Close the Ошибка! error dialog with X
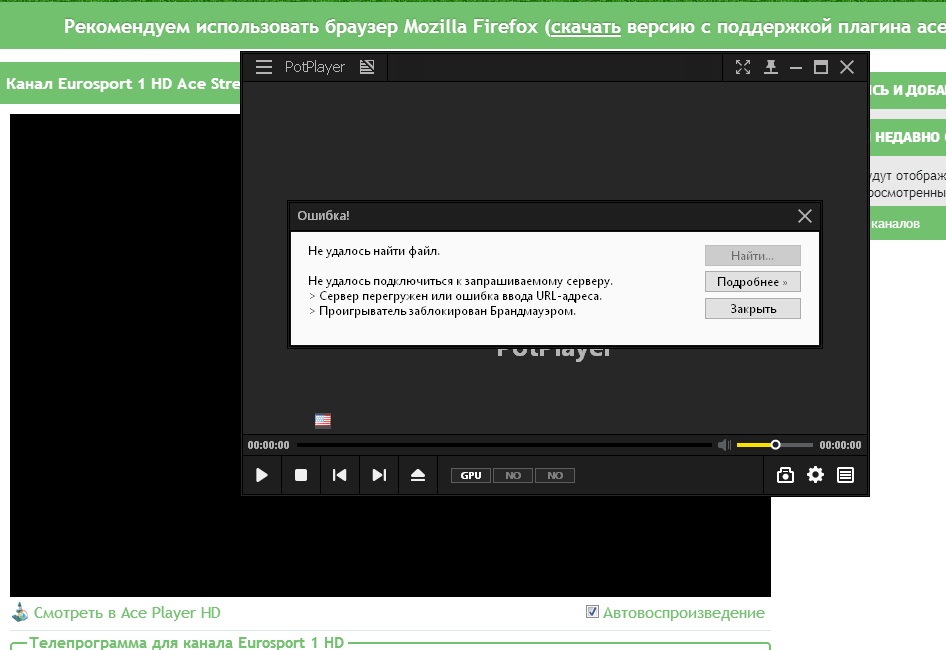The image size is (946, 650). (x=805, y=216)
